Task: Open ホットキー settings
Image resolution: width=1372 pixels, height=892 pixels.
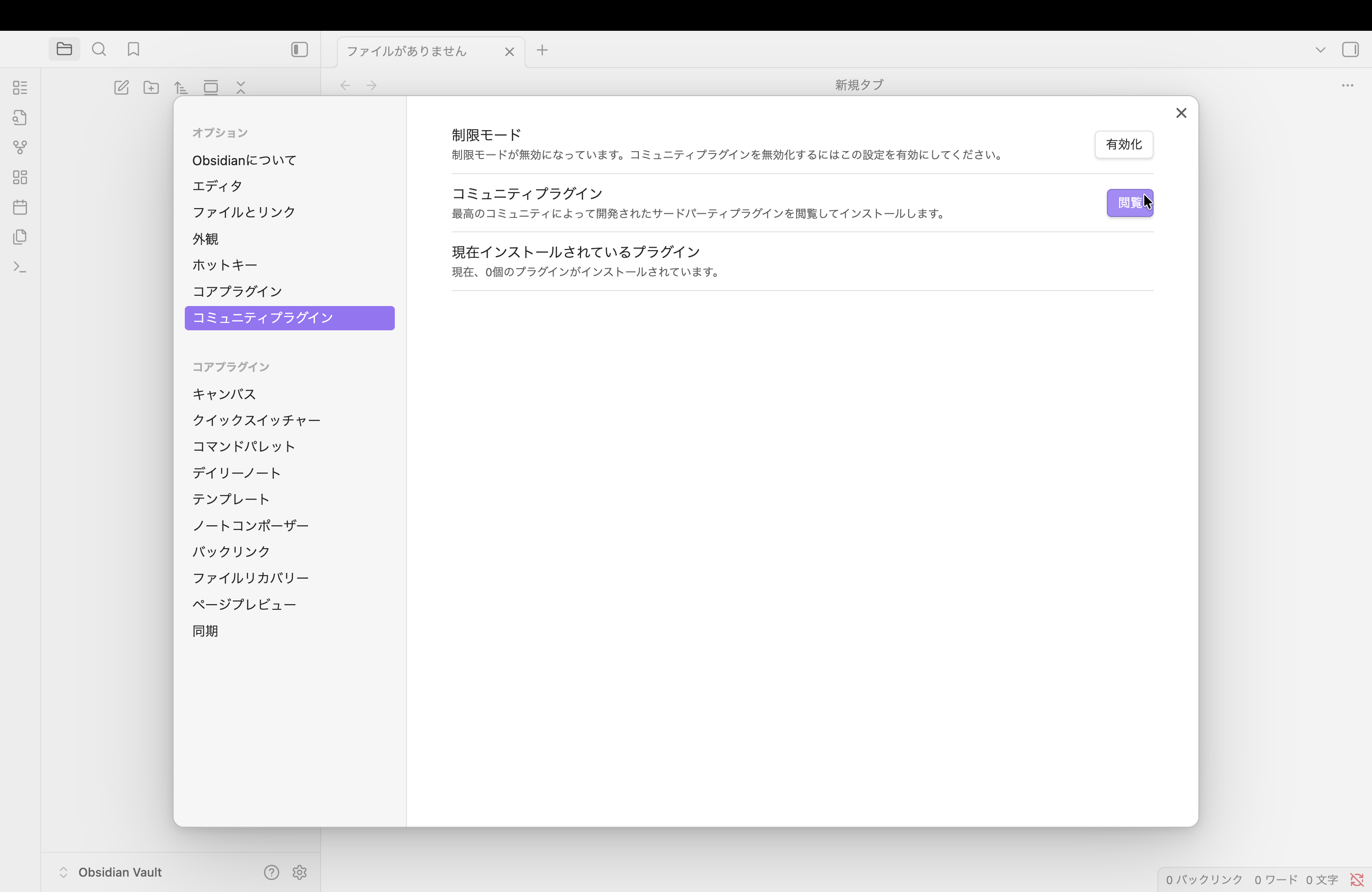Action: (225, 265)
